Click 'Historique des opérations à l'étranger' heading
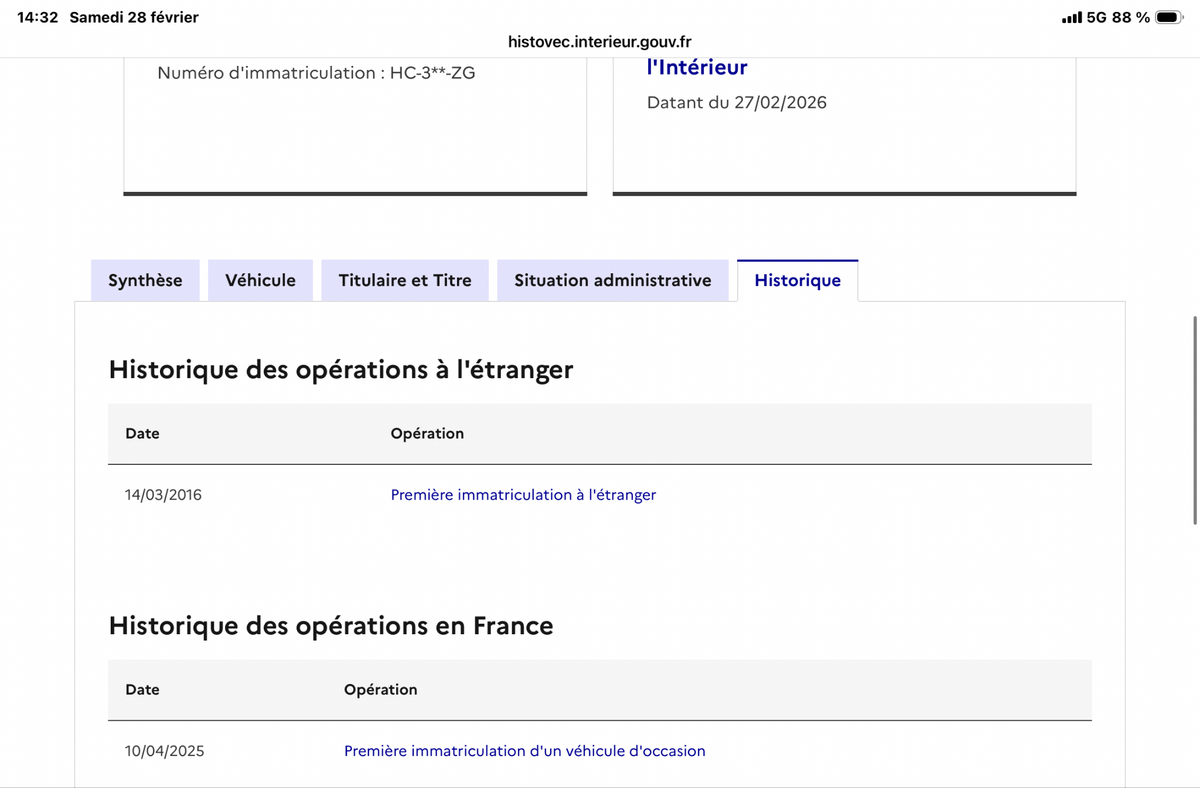This screenshot has height=788, width=1200. (341, 369)
